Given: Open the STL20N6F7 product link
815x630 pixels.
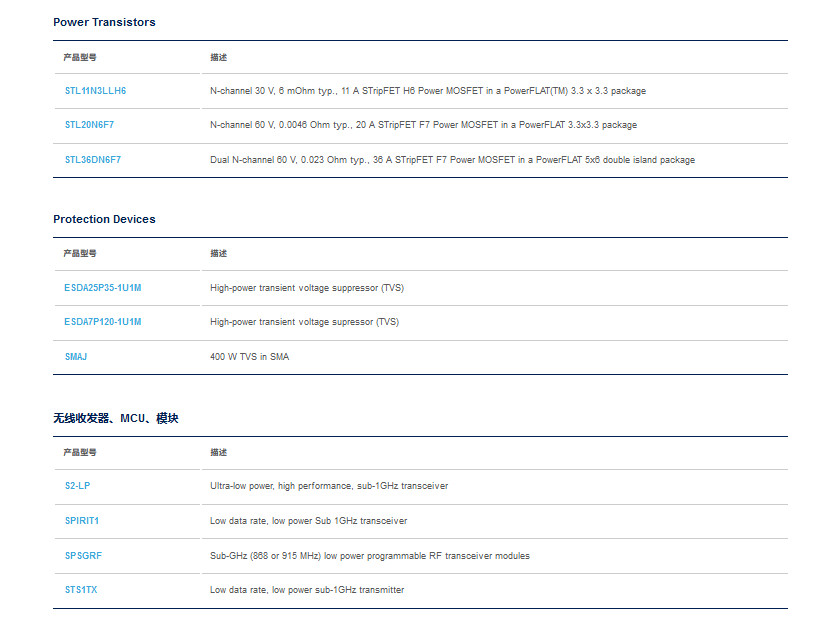Looking at the screenshot, I should pos(89,125).
